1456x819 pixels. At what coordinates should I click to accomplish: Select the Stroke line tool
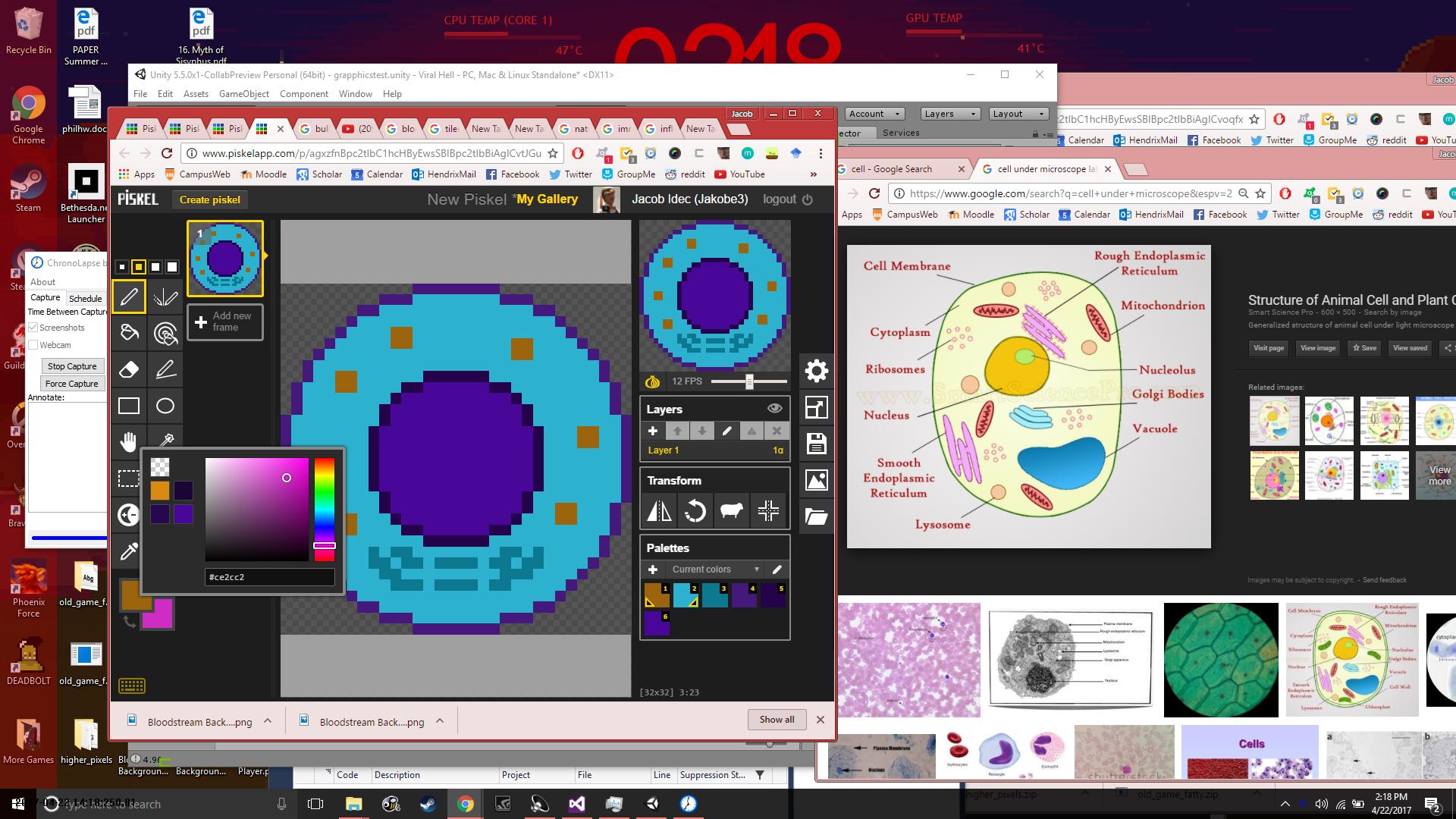pos(165,369)
